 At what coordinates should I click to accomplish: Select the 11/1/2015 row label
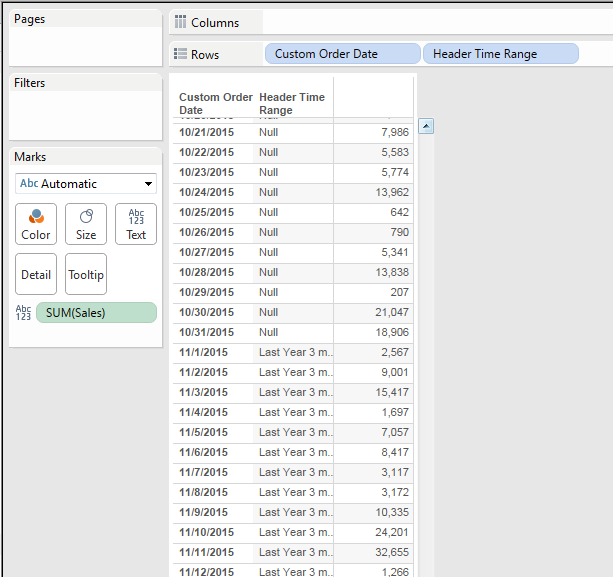[203, 352]
